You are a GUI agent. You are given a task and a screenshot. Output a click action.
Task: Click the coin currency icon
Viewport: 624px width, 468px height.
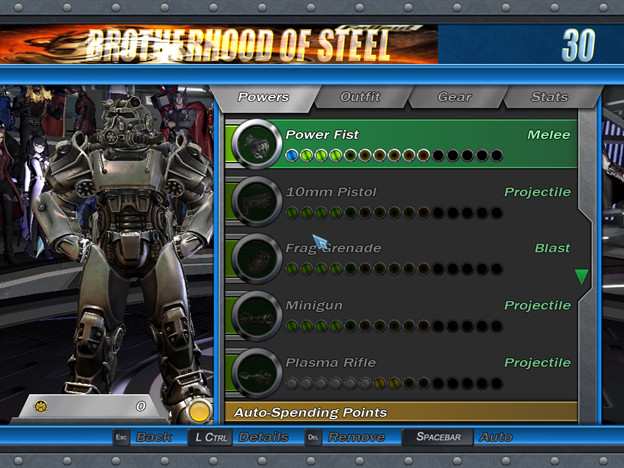coord(41,406)
